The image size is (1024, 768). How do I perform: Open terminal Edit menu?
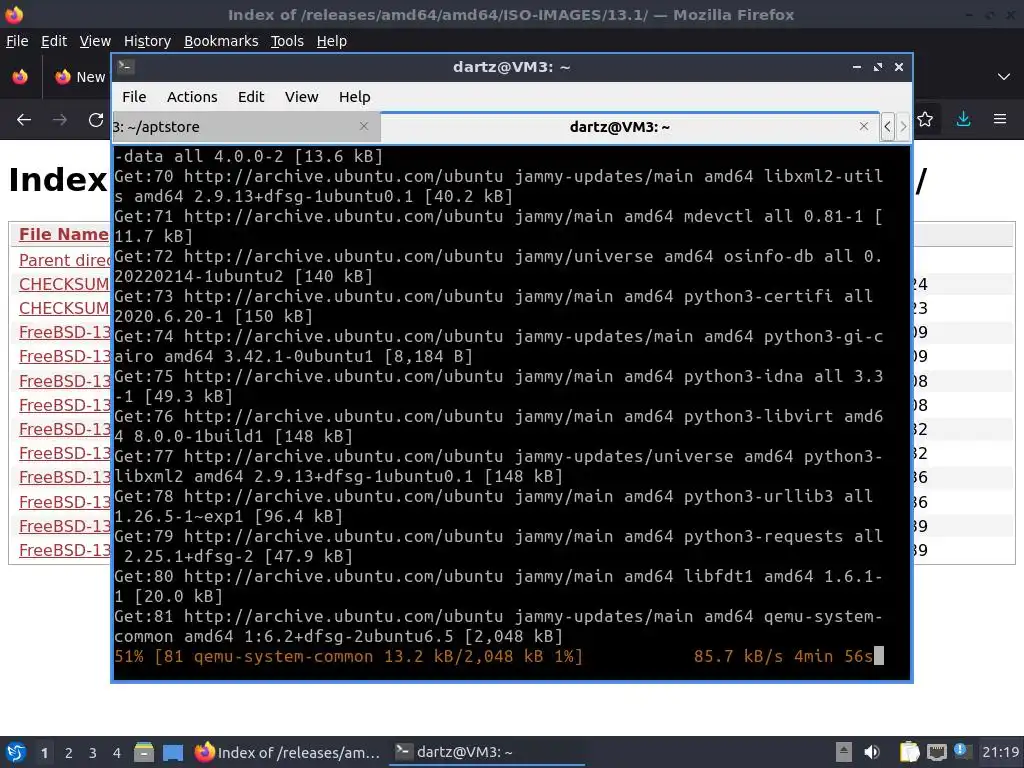(251, 97)
